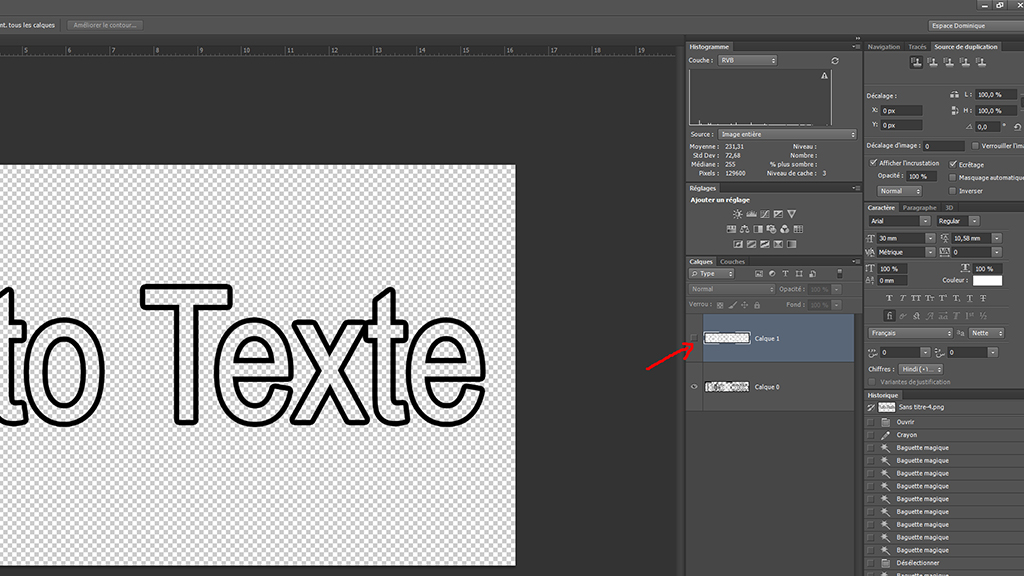
Task: Uncheck the Ecrêtage checkbox
Action: pos(953,164)
